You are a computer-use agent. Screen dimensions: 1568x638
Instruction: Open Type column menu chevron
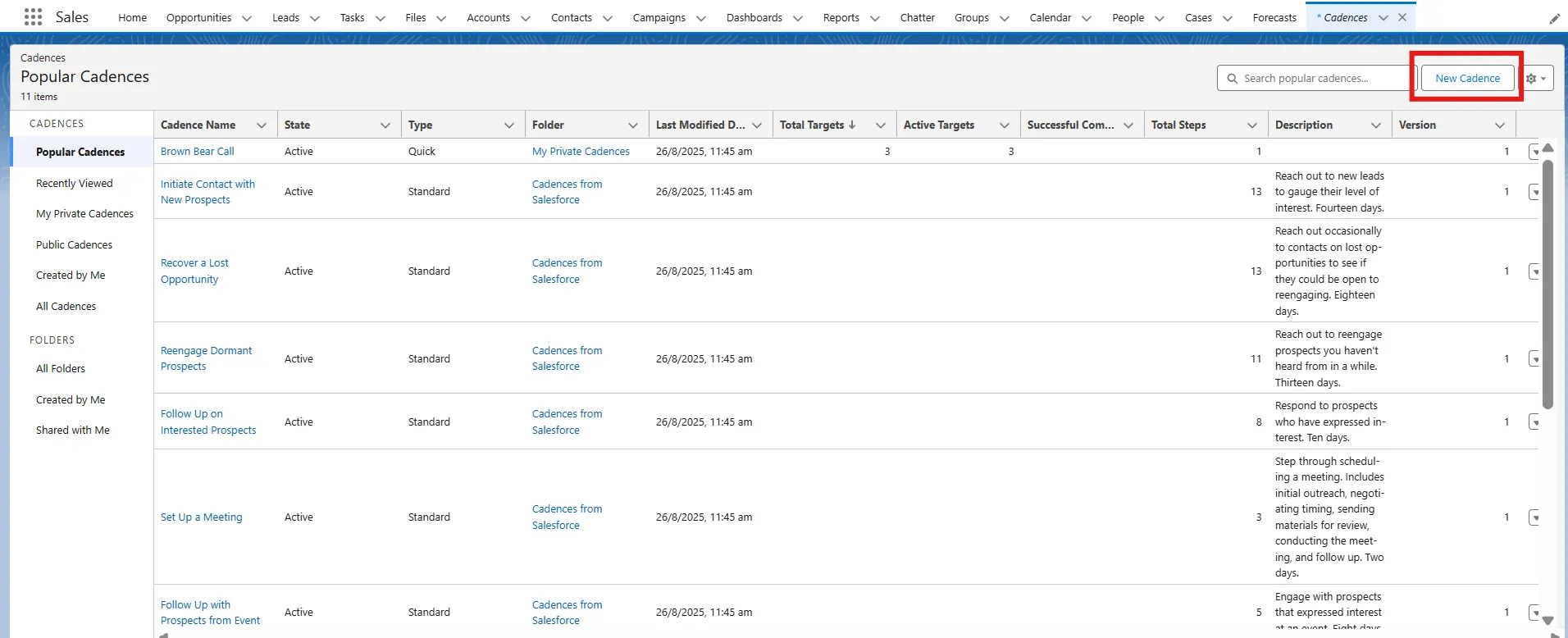pyautogui.click(x=509, y=125)
